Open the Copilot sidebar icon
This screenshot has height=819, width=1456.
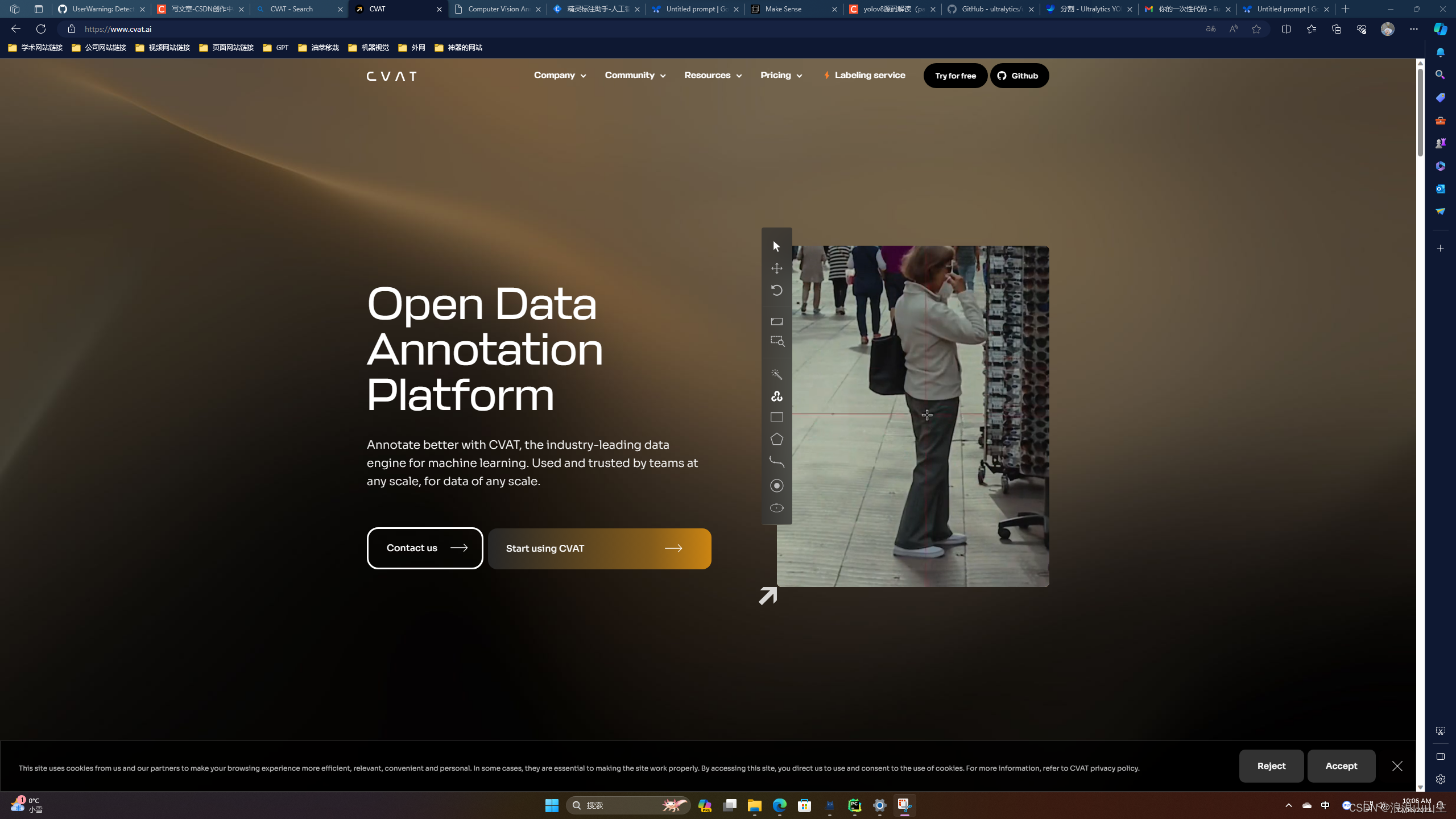tap(1440, 29)
